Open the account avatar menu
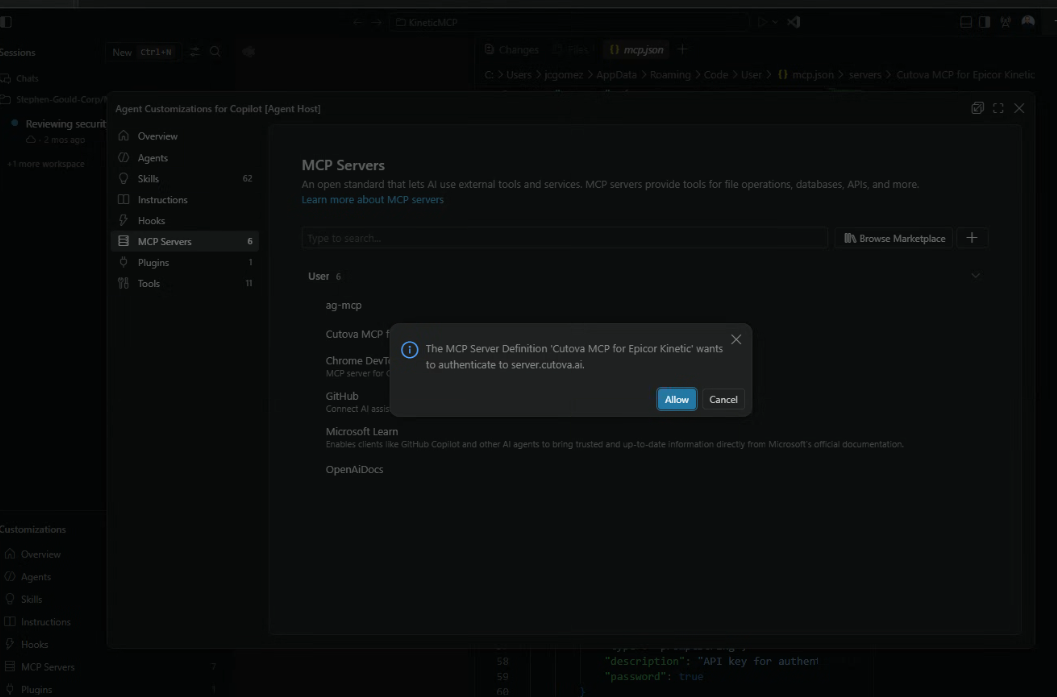1057x697 pixels. click(x=1028, y=22)
